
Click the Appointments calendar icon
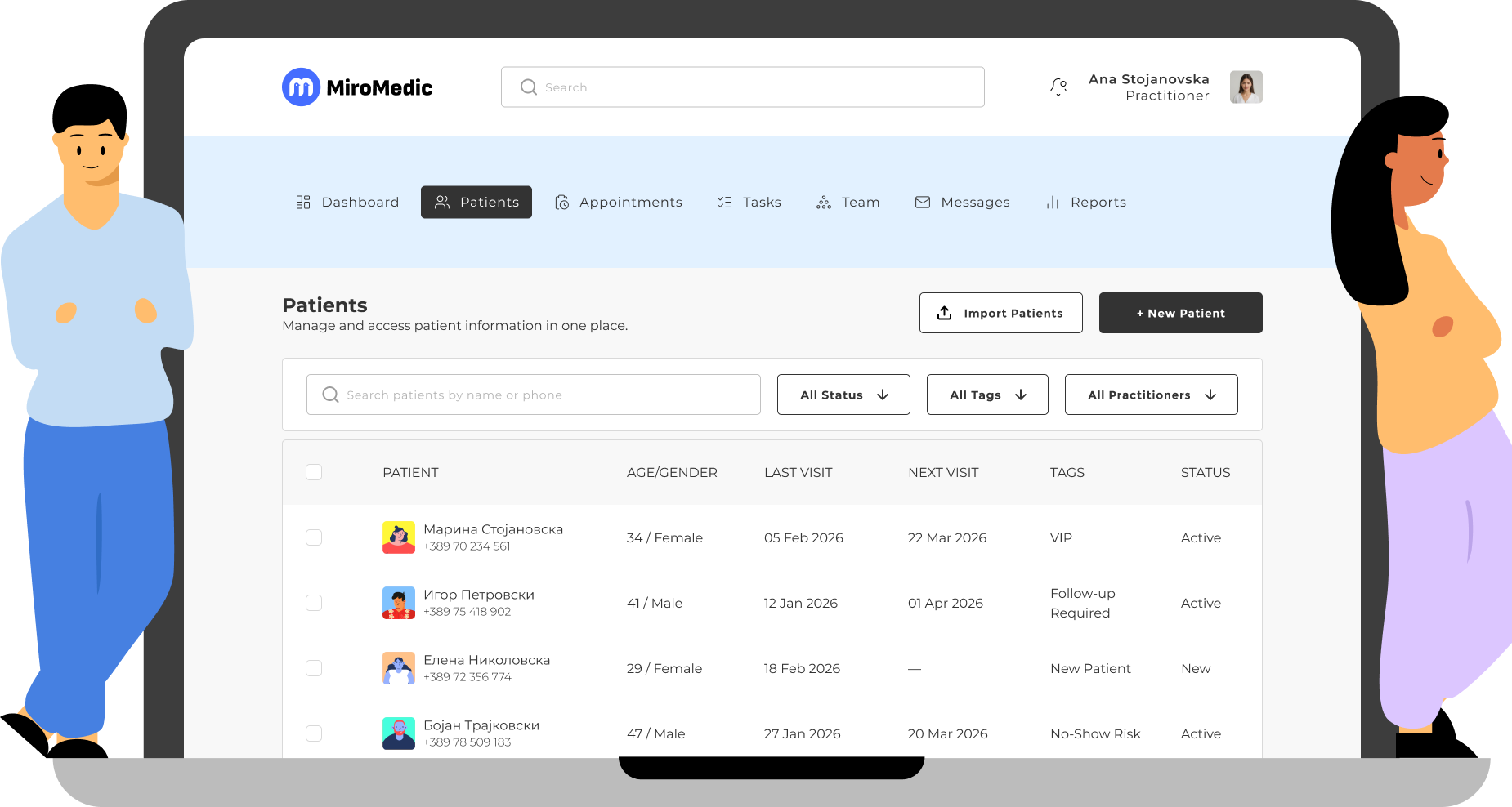point(561,203)
